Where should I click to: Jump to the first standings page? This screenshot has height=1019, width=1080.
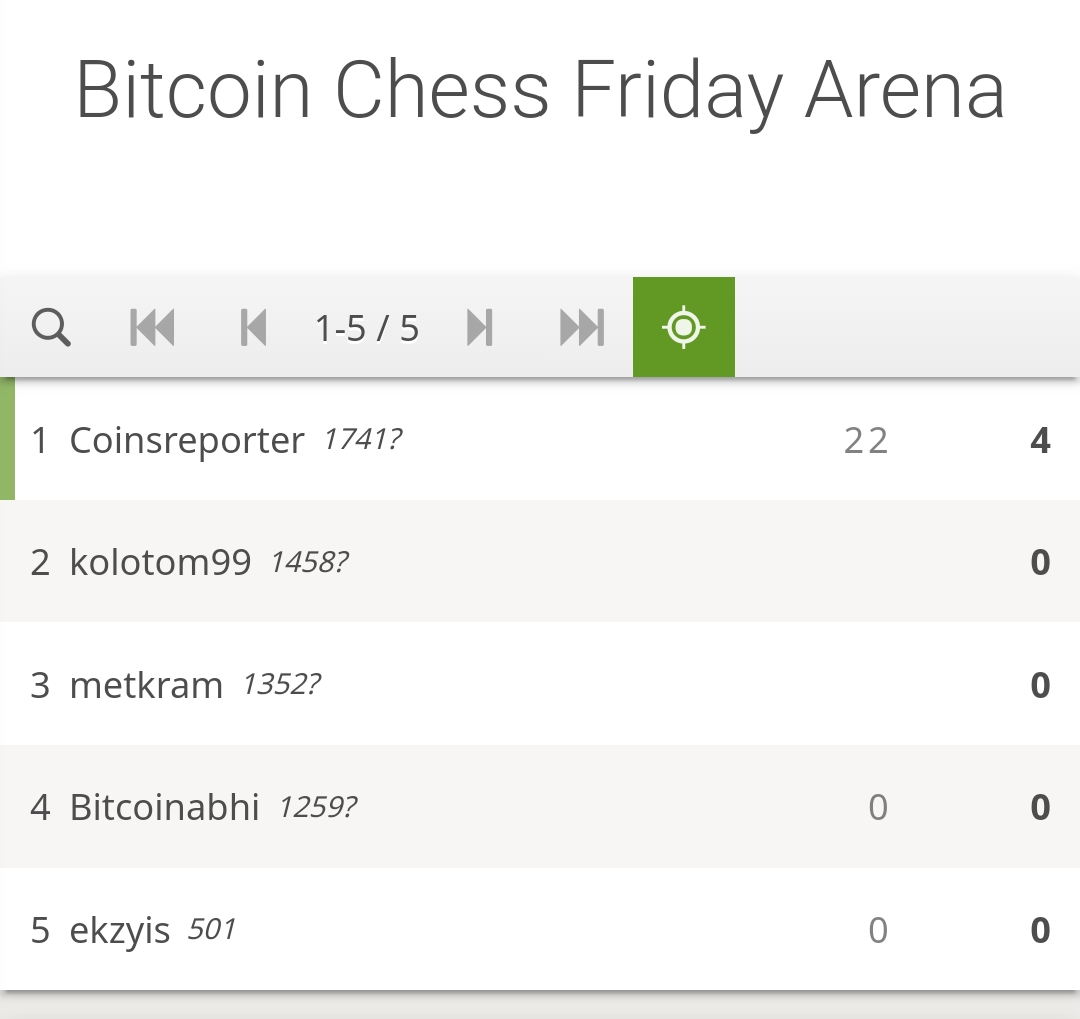pos(152,327)
